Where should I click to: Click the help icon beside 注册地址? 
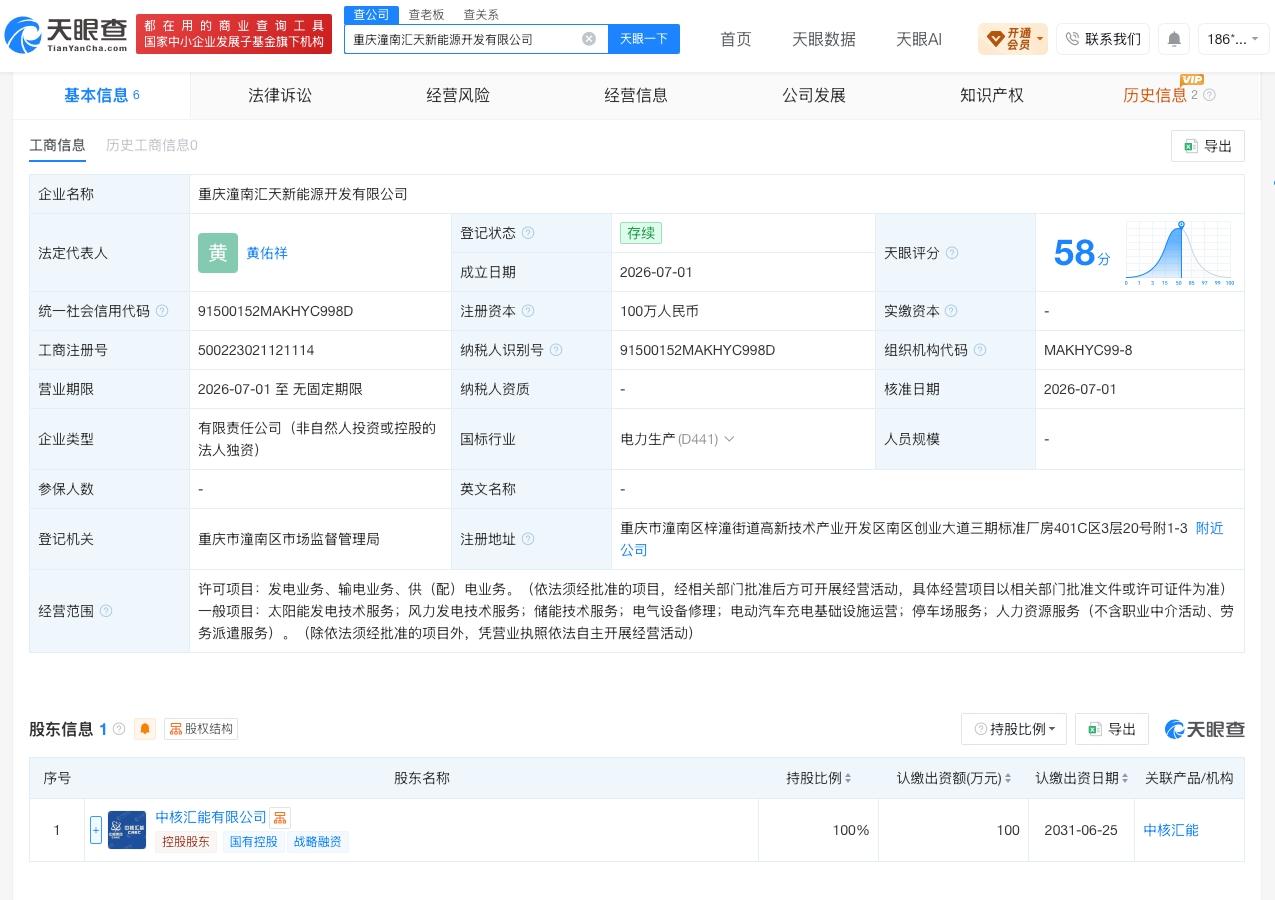point(528,539)
